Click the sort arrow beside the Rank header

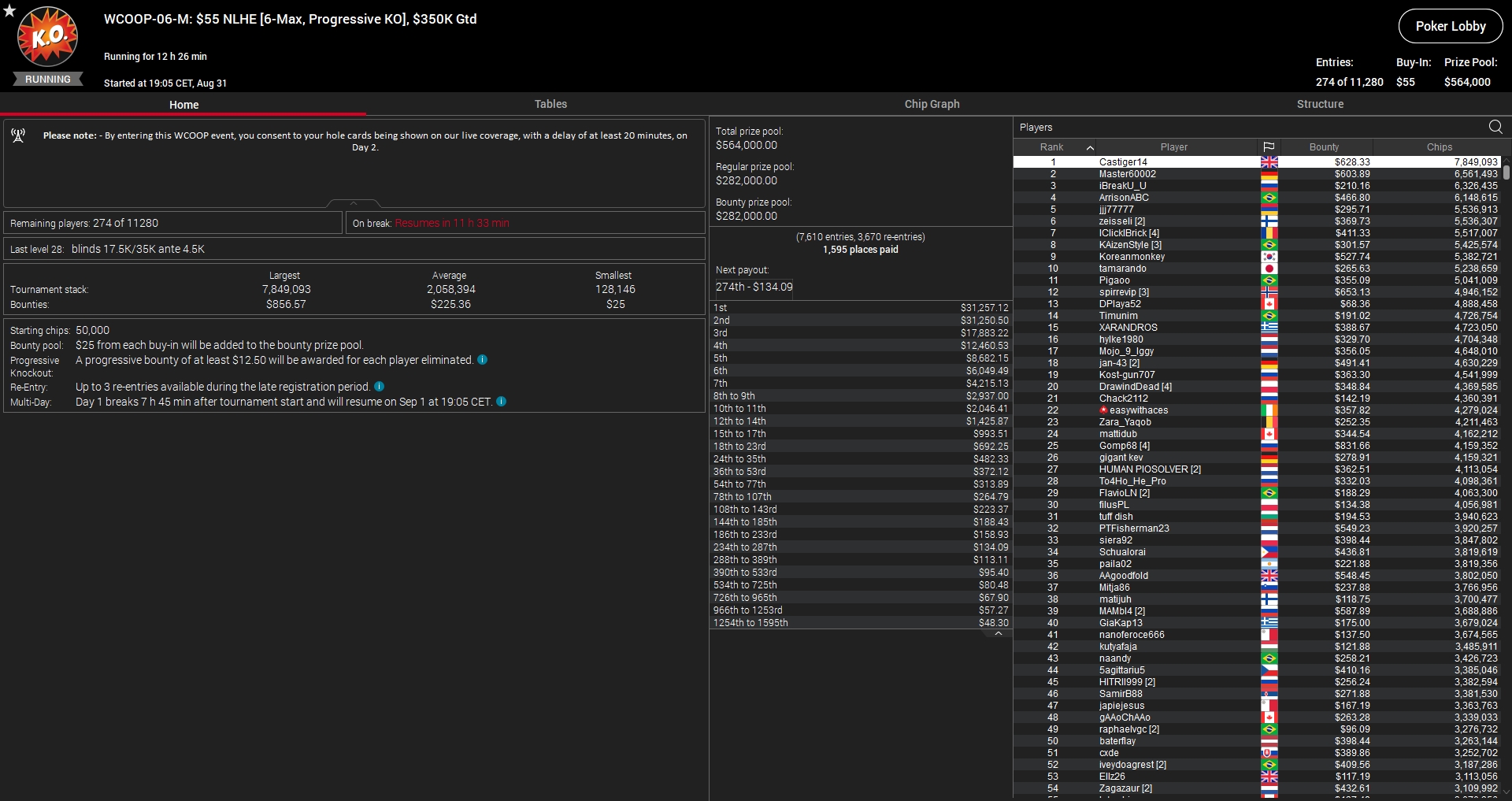point(1090,147)
